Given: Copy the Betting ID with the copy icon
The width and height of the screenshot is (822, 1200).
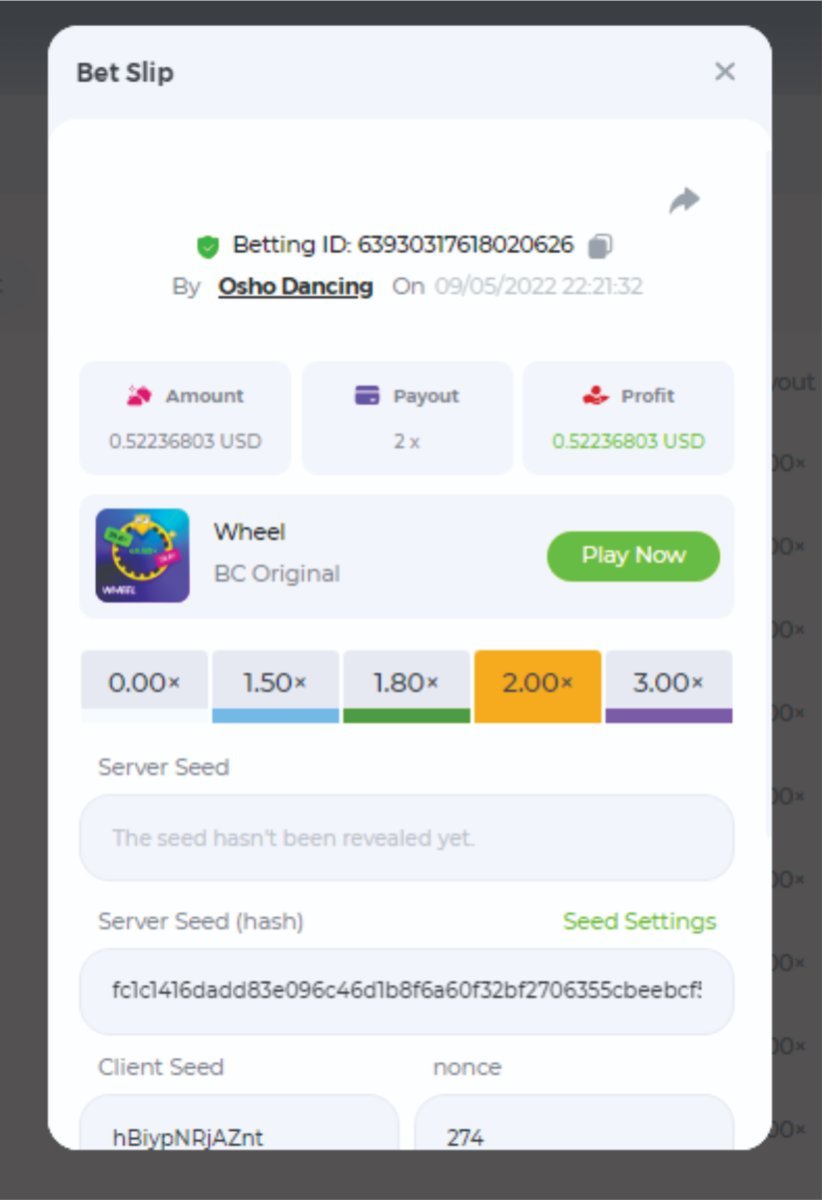Looking at the screenshot, I should coord(600,245).
